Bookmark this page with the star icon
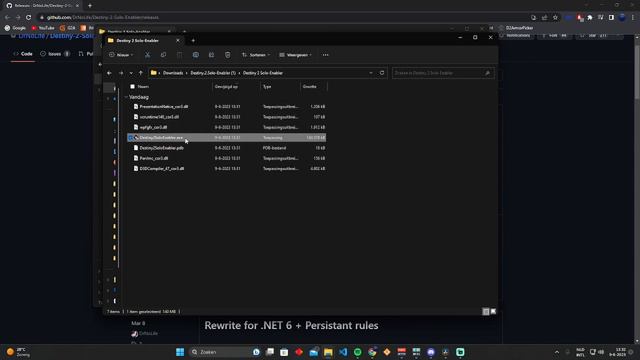This screenshot has width=640, height=360. (x=555, y=18)
